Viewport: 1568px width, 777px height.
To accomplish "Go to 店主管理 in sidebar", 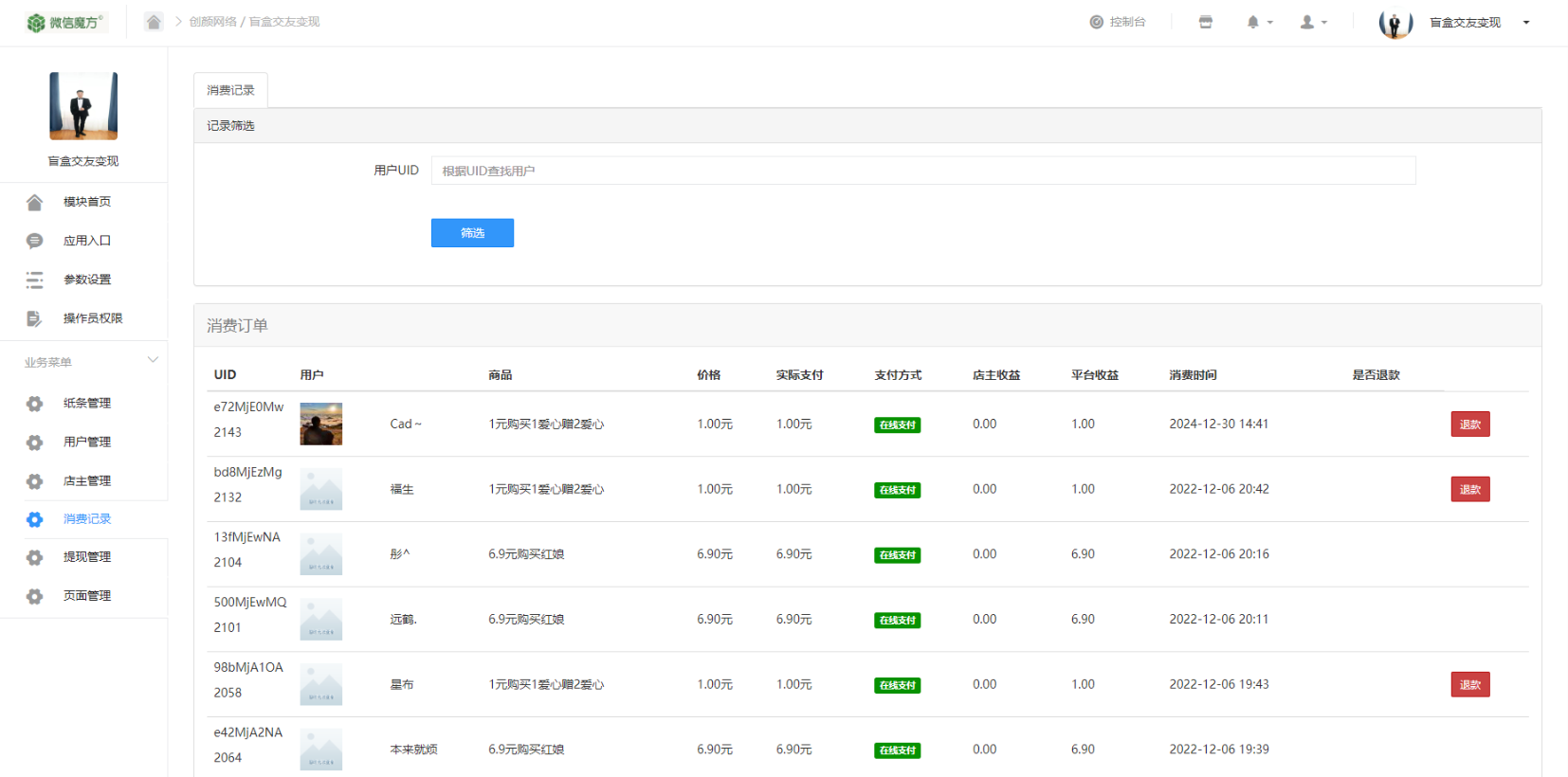I will 86,481.
